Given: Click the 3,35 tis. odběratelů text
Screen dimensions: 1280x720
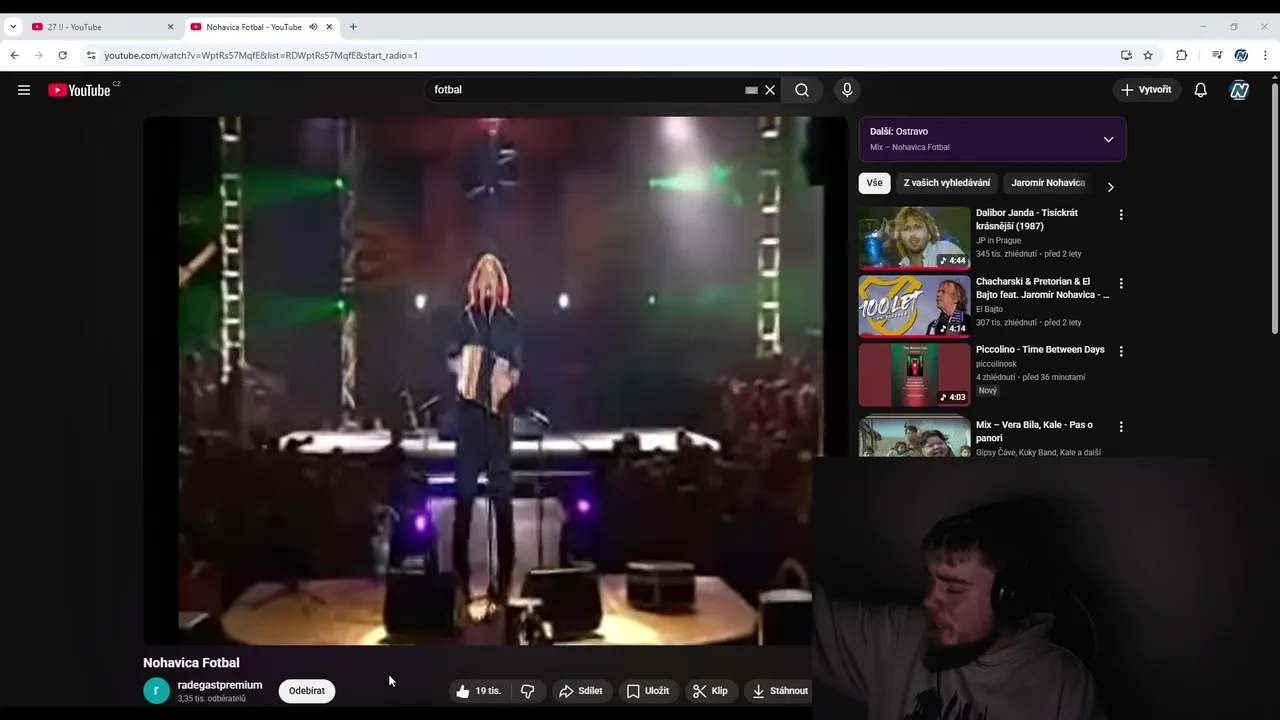Looking at the screenshot, I should pos(211,698).
